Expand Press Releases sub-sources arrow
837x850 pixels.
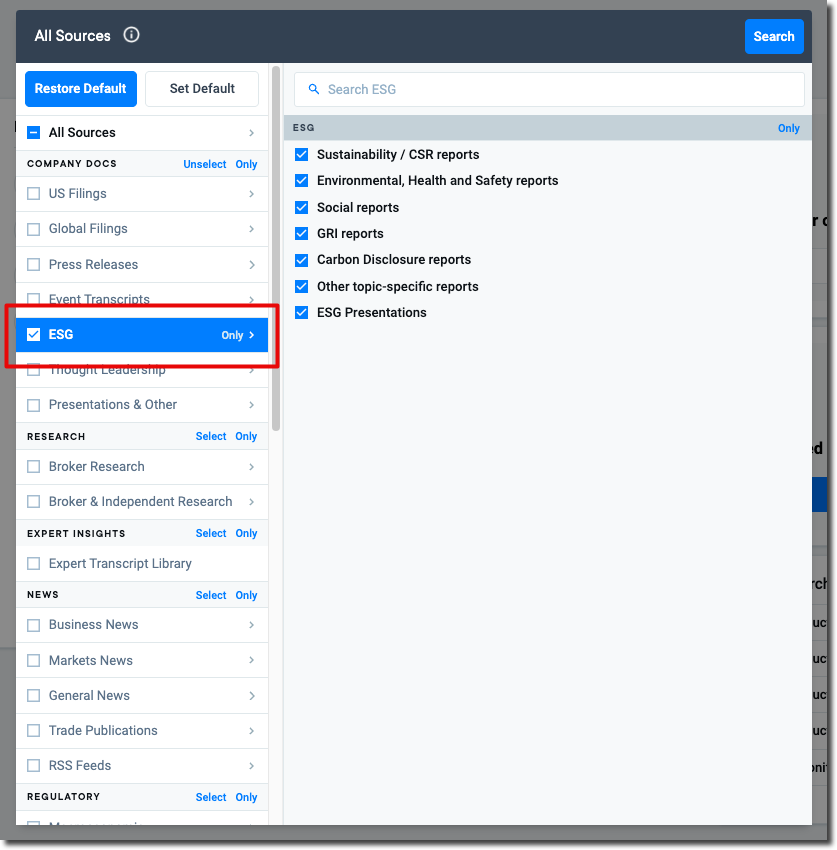tap(251, 265)
